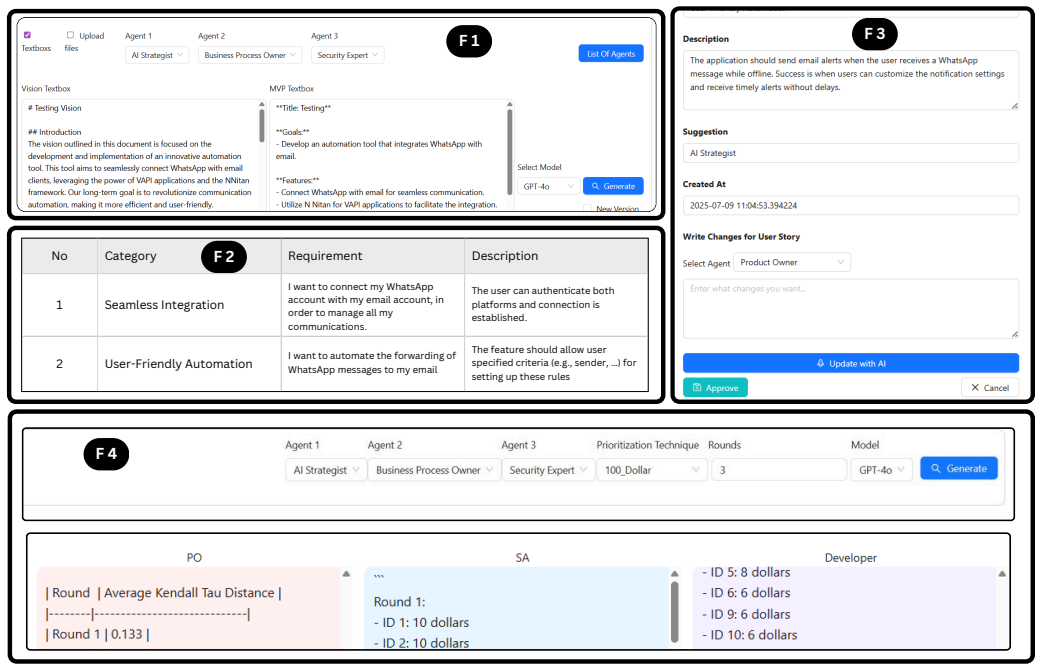The height and width of the screenshot is (670, 1041).
Task: Click the MVP Textbox scrollbar
Action: click(510, 151)
